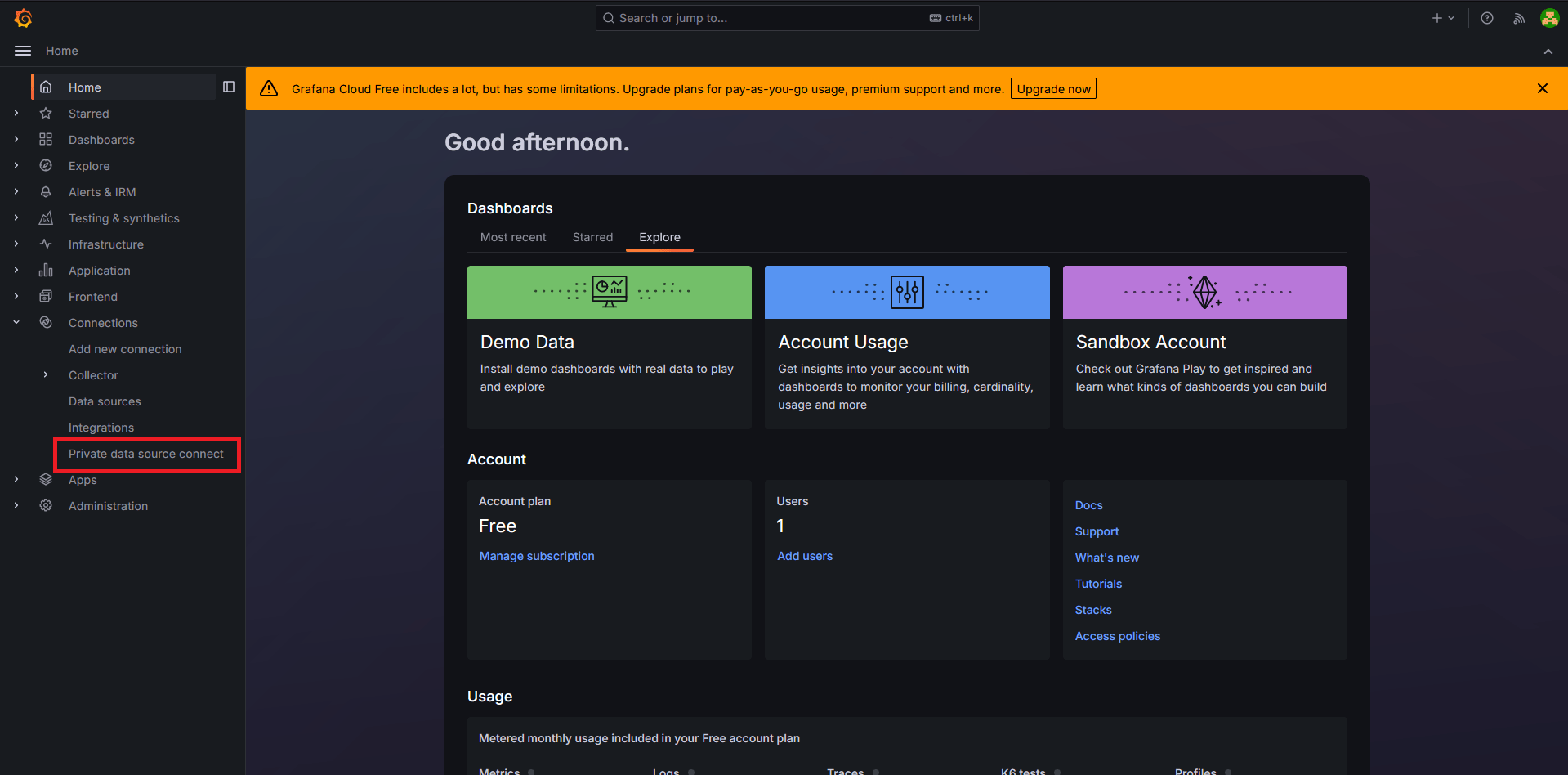Open Private data source connect

[x=146, y=454]
